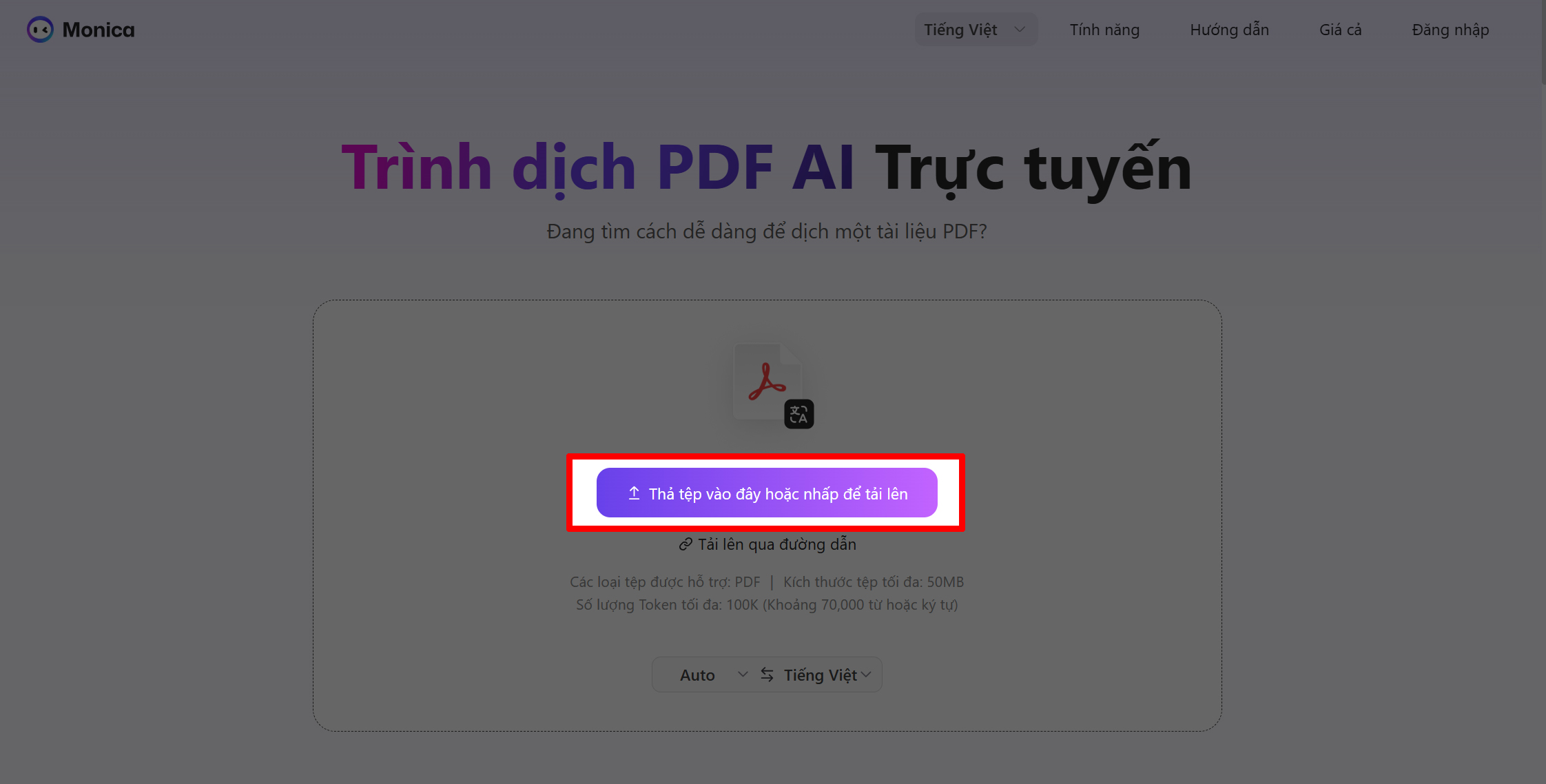Click Thả tệp vào đây upload button
1546x784 pixels.
(x=767, y=493)
